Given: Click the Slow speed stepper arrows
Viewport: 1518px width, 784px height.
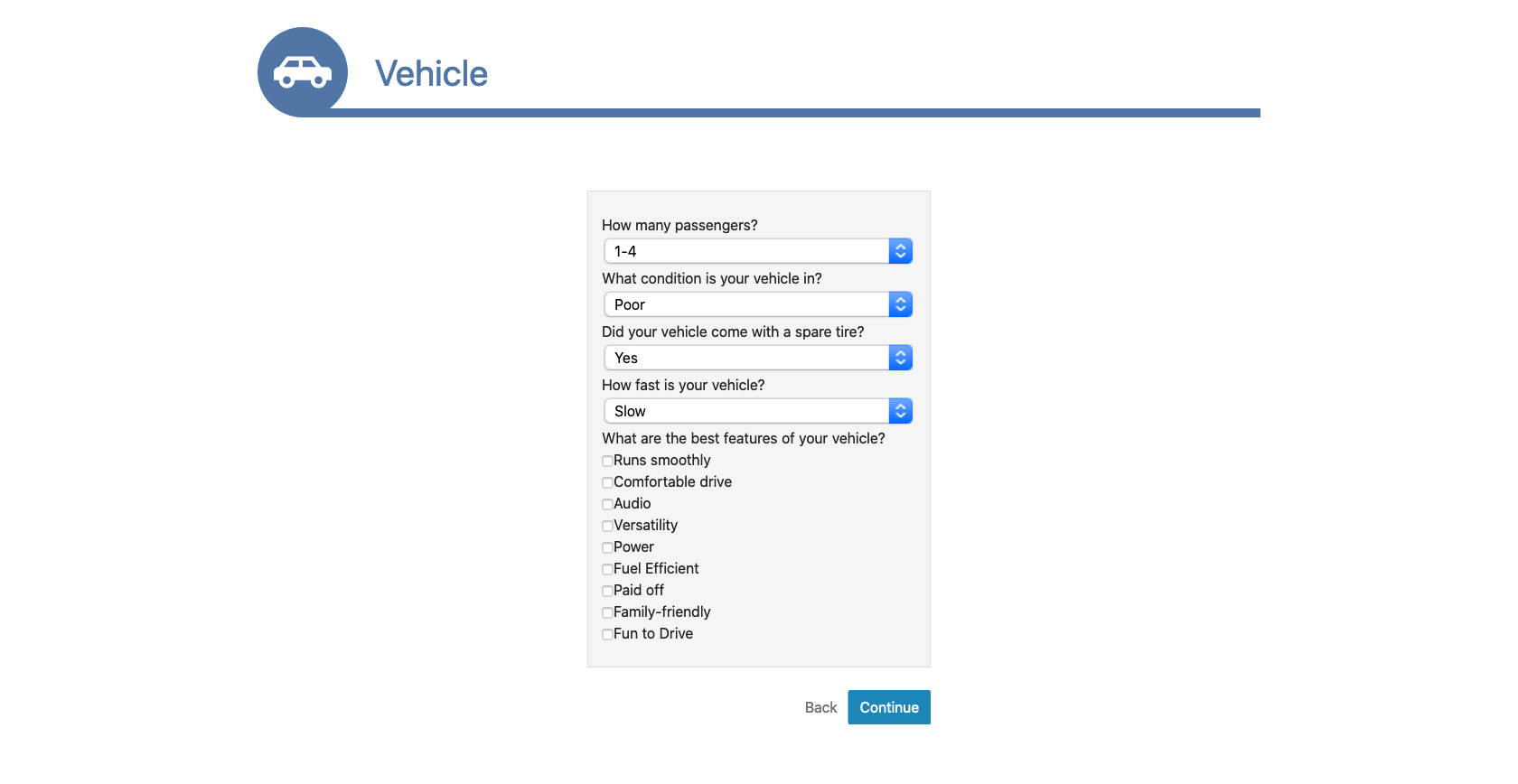Looking at the screenshot, I should pyautogui.click(x=900, y=411).
